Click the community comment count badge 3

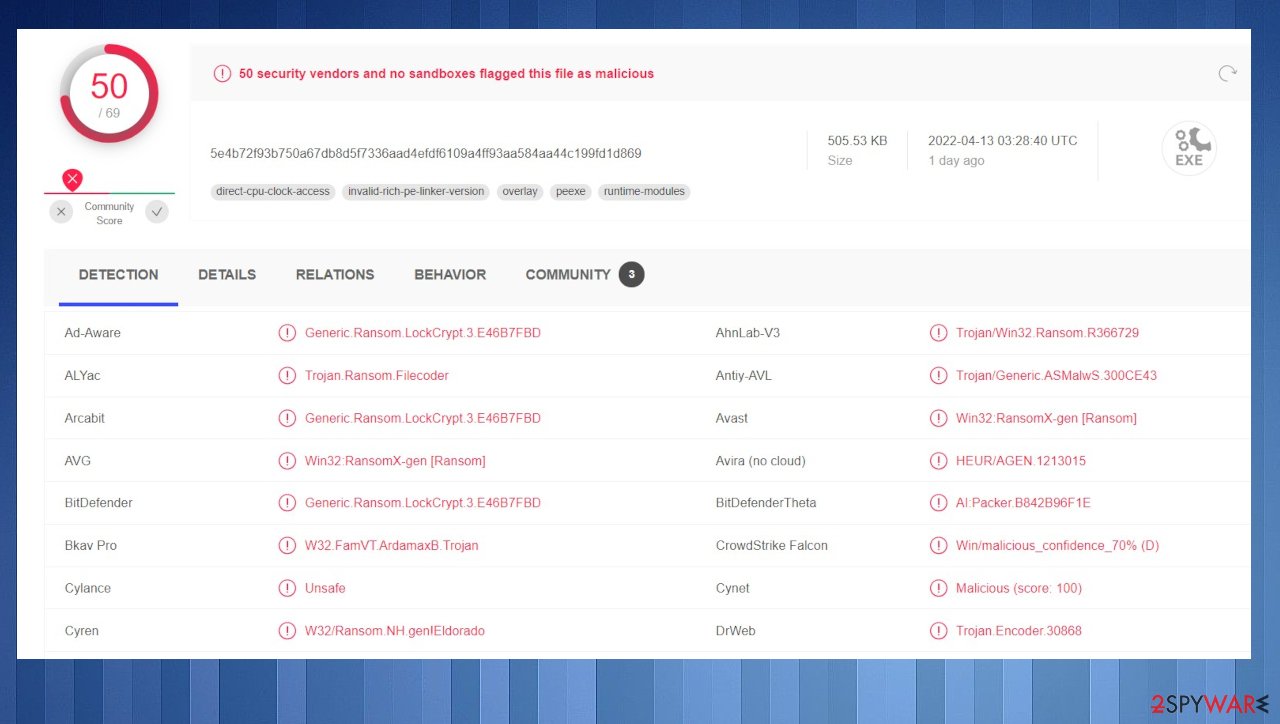tap(631, 275)
